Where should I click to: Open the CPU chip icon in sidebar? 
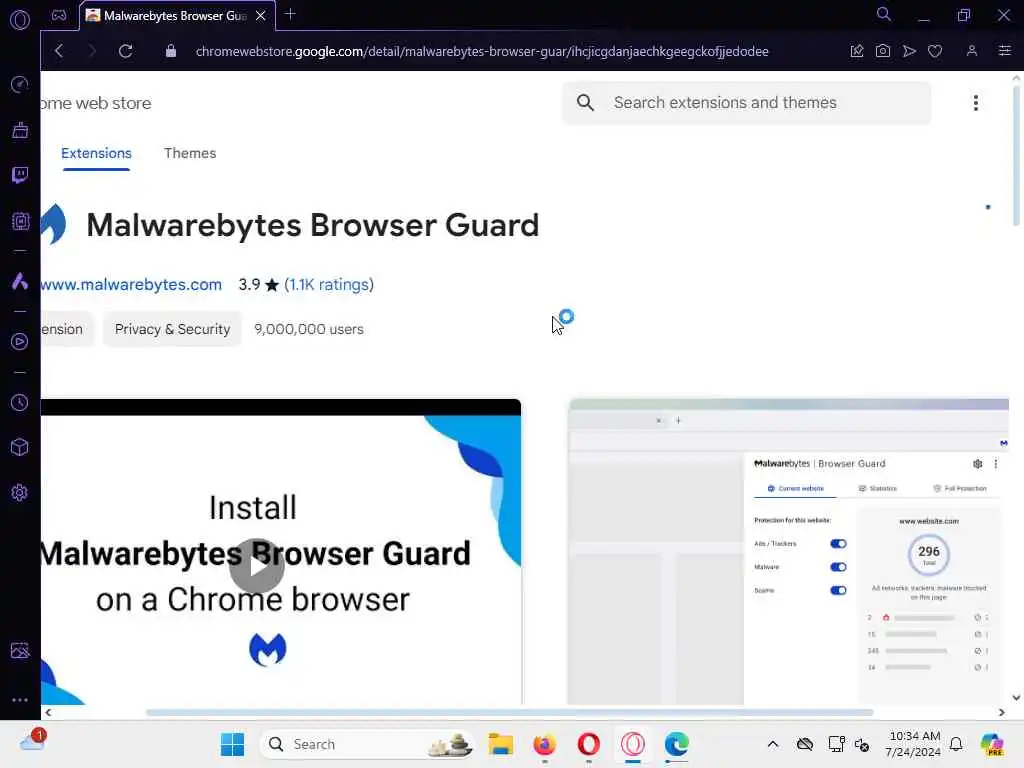20,221
